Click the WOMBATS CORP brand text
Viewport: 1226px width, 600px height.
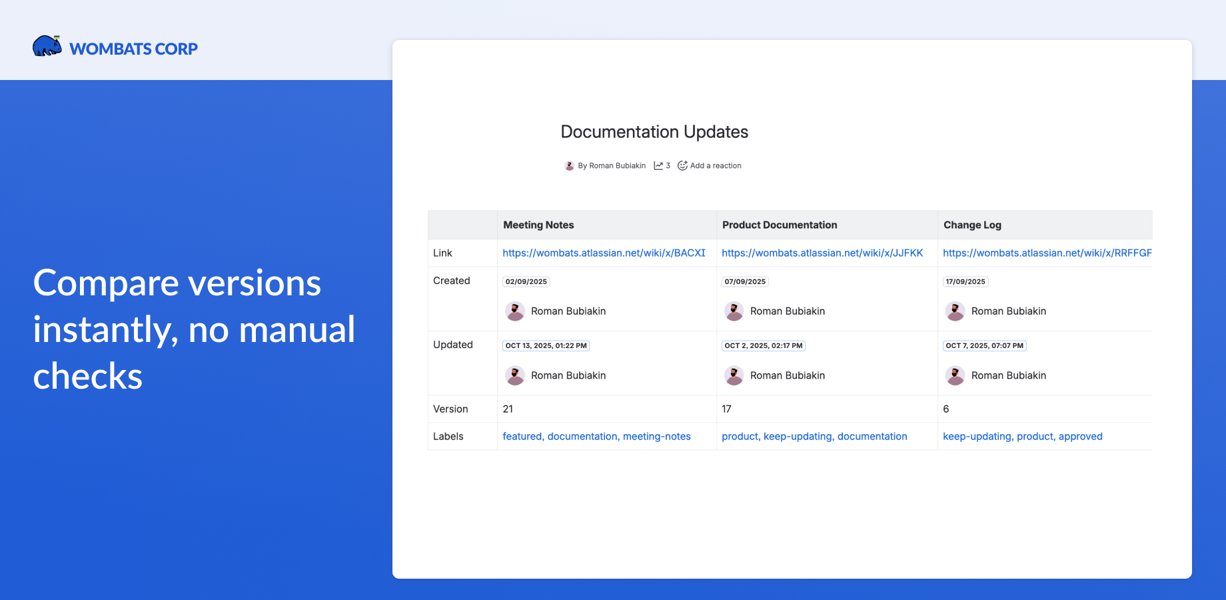(133, 48)
